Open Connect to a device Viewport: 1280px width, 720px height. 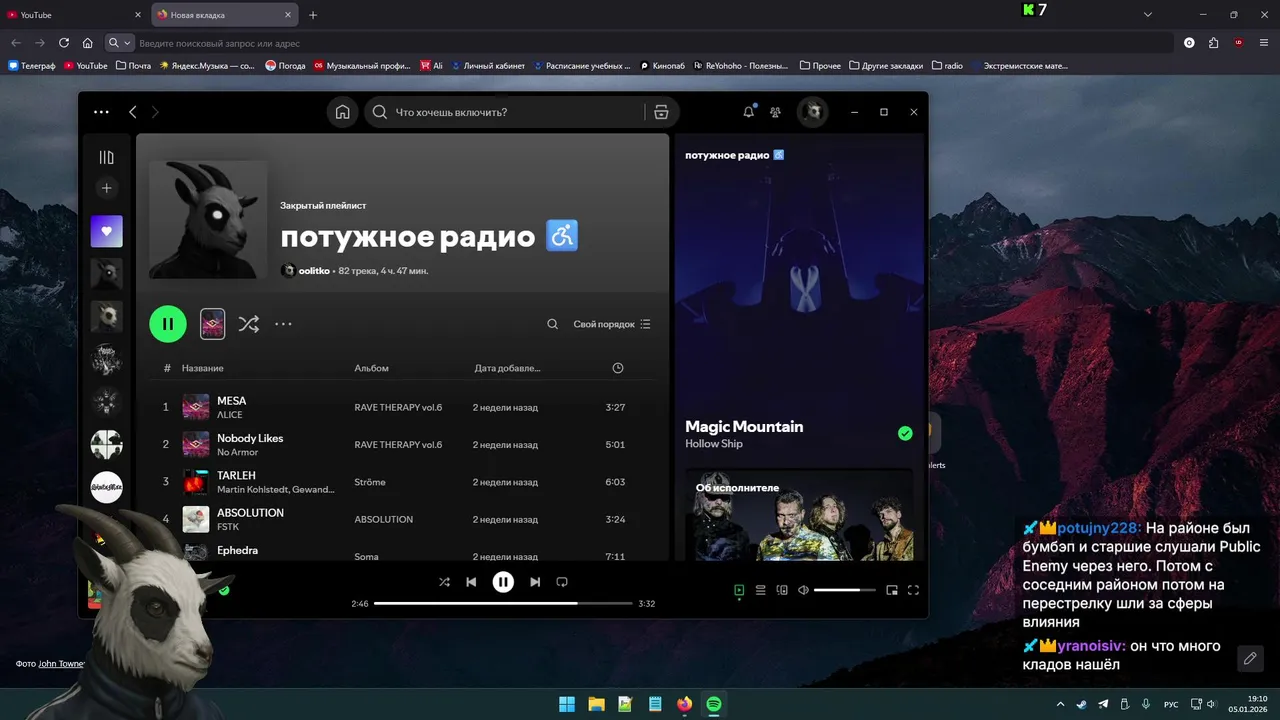coord(782,590)
